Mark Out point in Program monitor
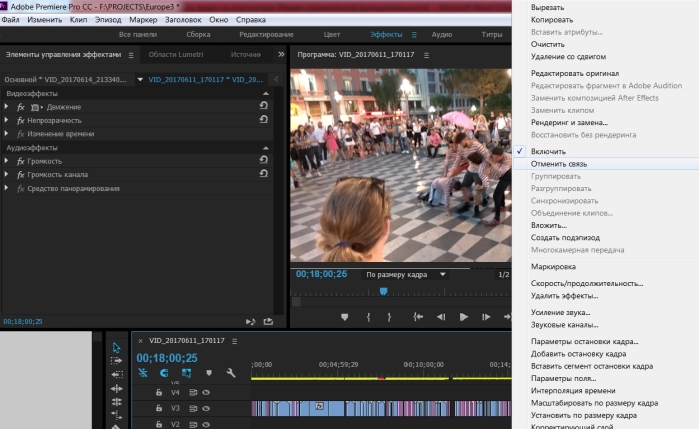The height and width of the screenshot is (429, 699). click(389, 317)
